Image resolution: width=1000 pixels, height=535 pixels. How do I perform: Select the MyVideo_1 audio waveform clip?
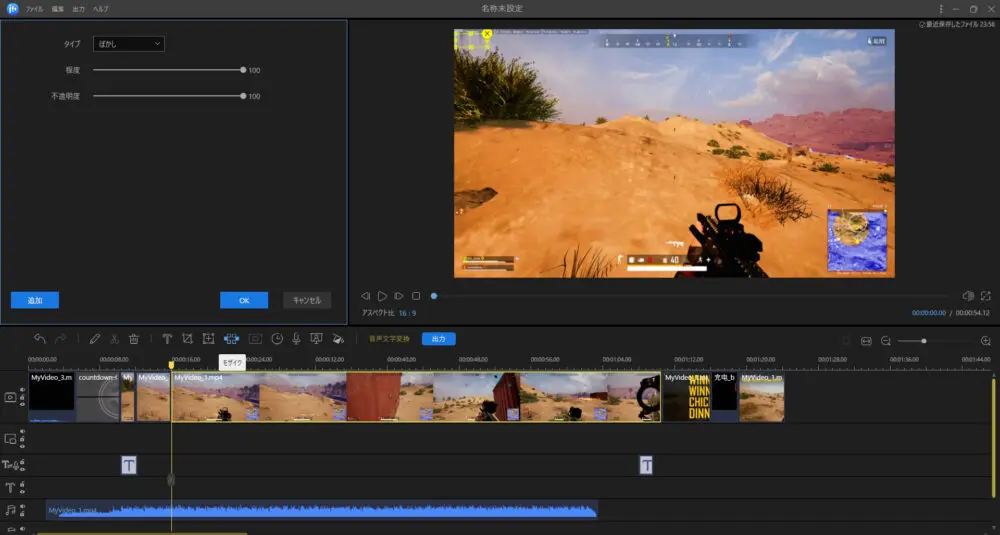point(322,510)
